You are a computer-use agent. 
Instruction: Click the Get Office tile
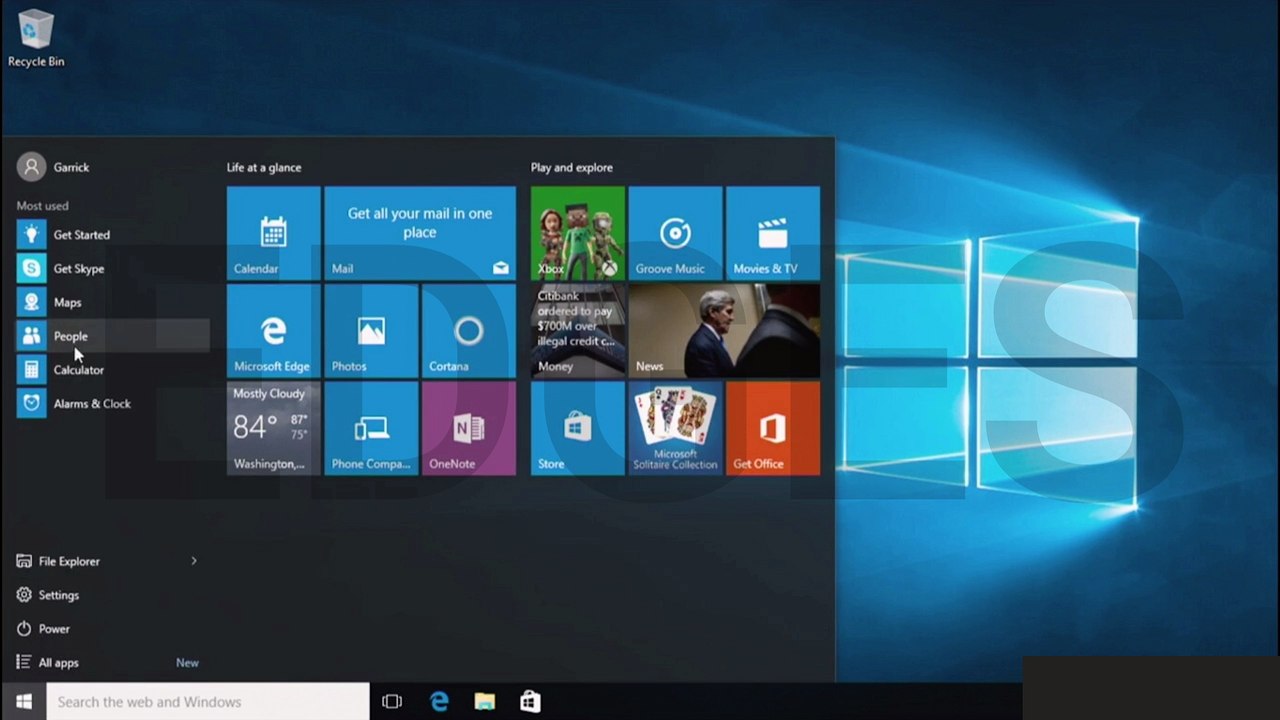click(x=773, y=428)
